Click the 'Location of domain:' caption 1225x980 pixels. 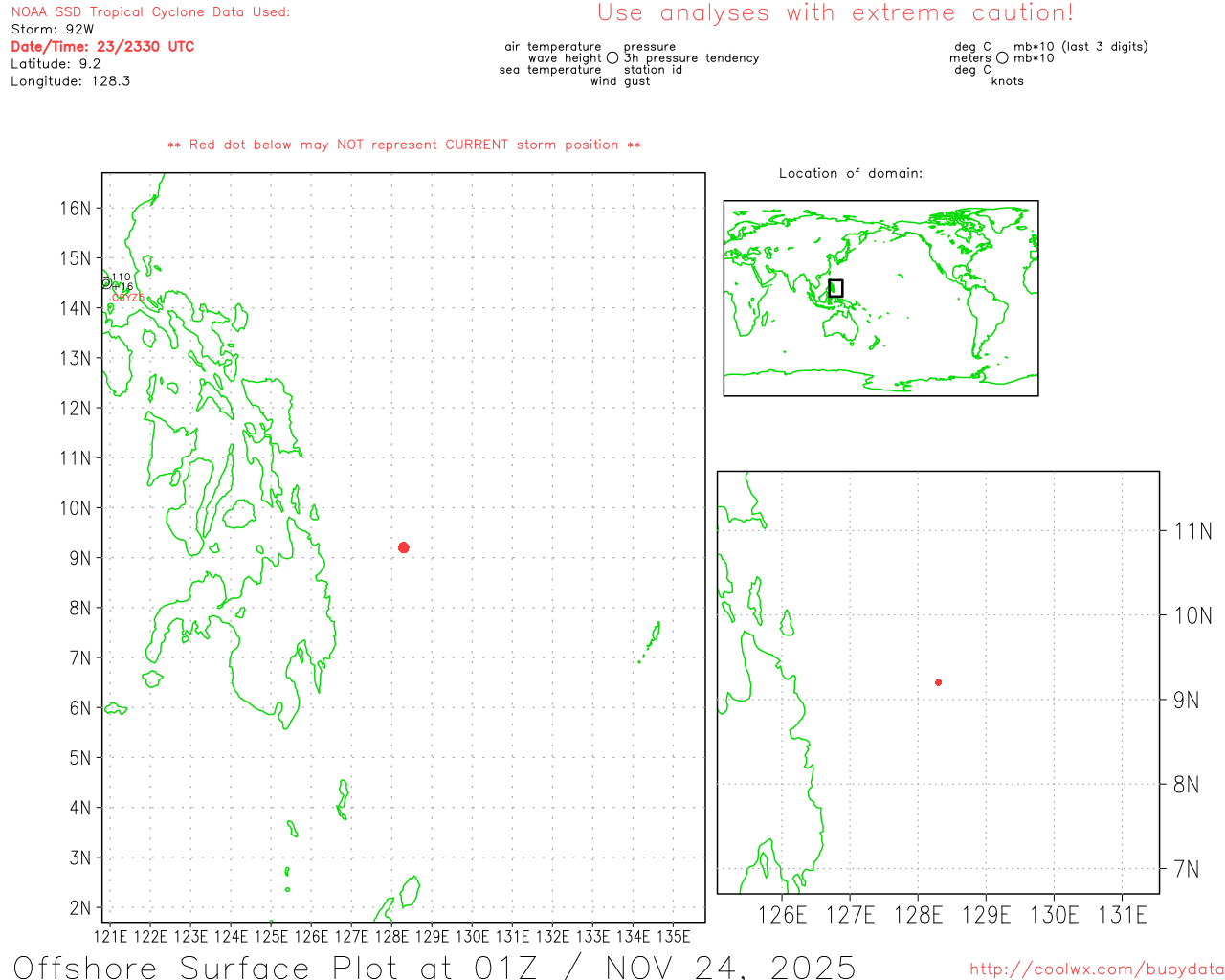point(851,173)
